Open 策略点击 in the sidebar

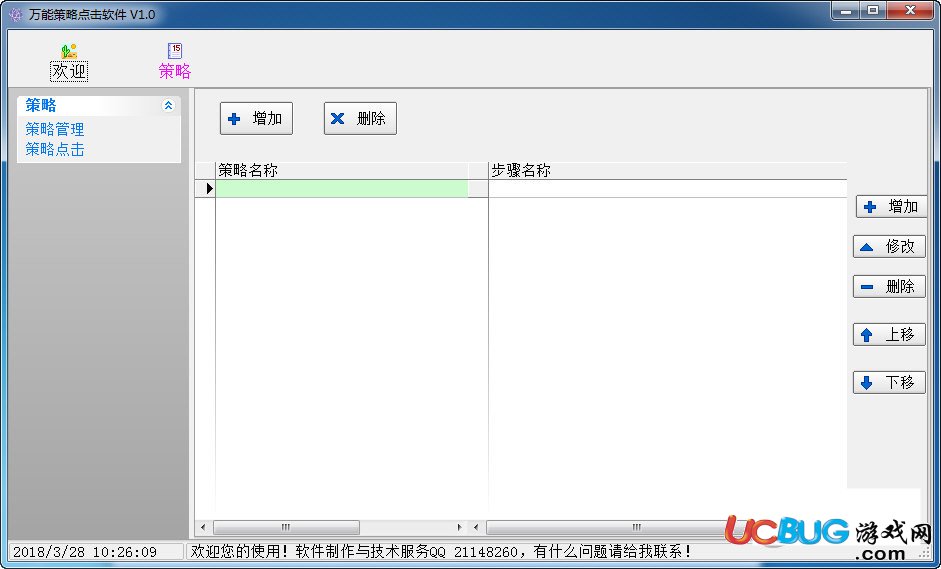[55, 149]
